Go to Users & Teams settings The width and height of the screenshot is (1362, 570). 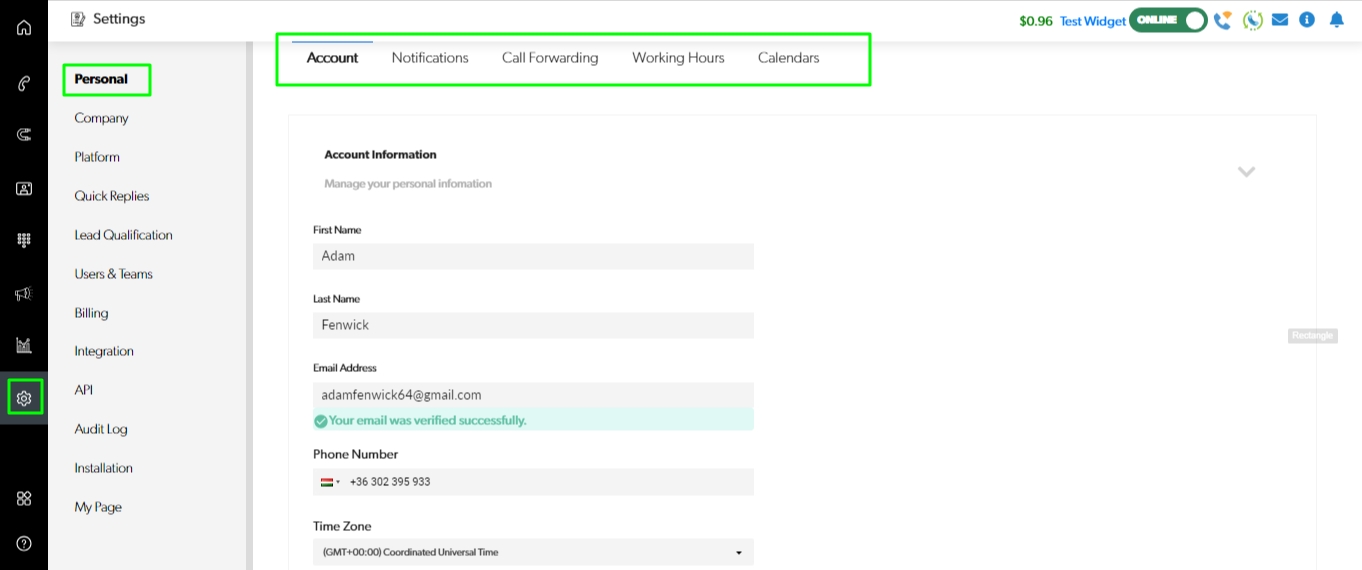[113, 274]
